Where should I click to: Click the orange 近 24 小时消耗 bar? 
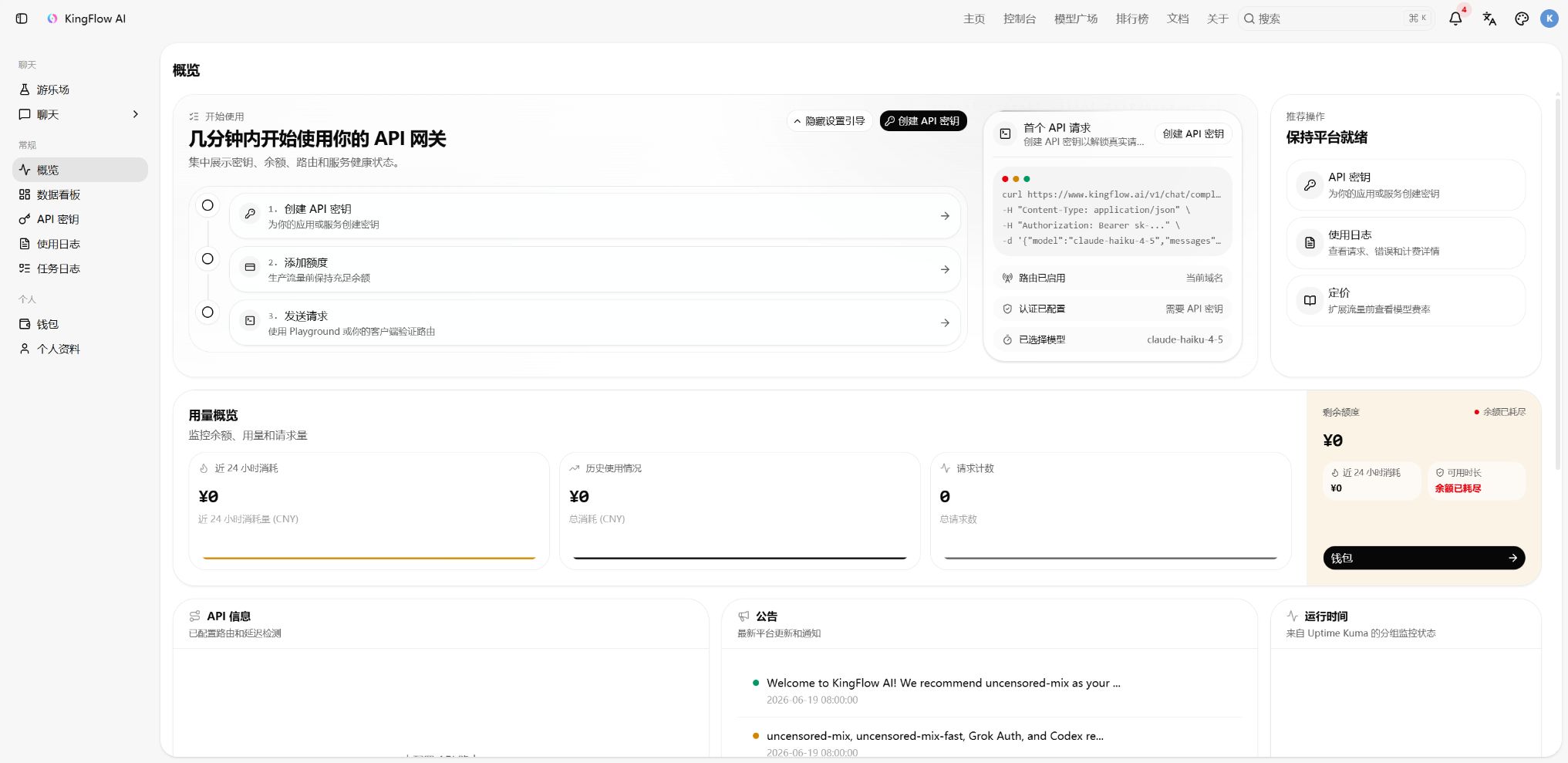(369, 558)
